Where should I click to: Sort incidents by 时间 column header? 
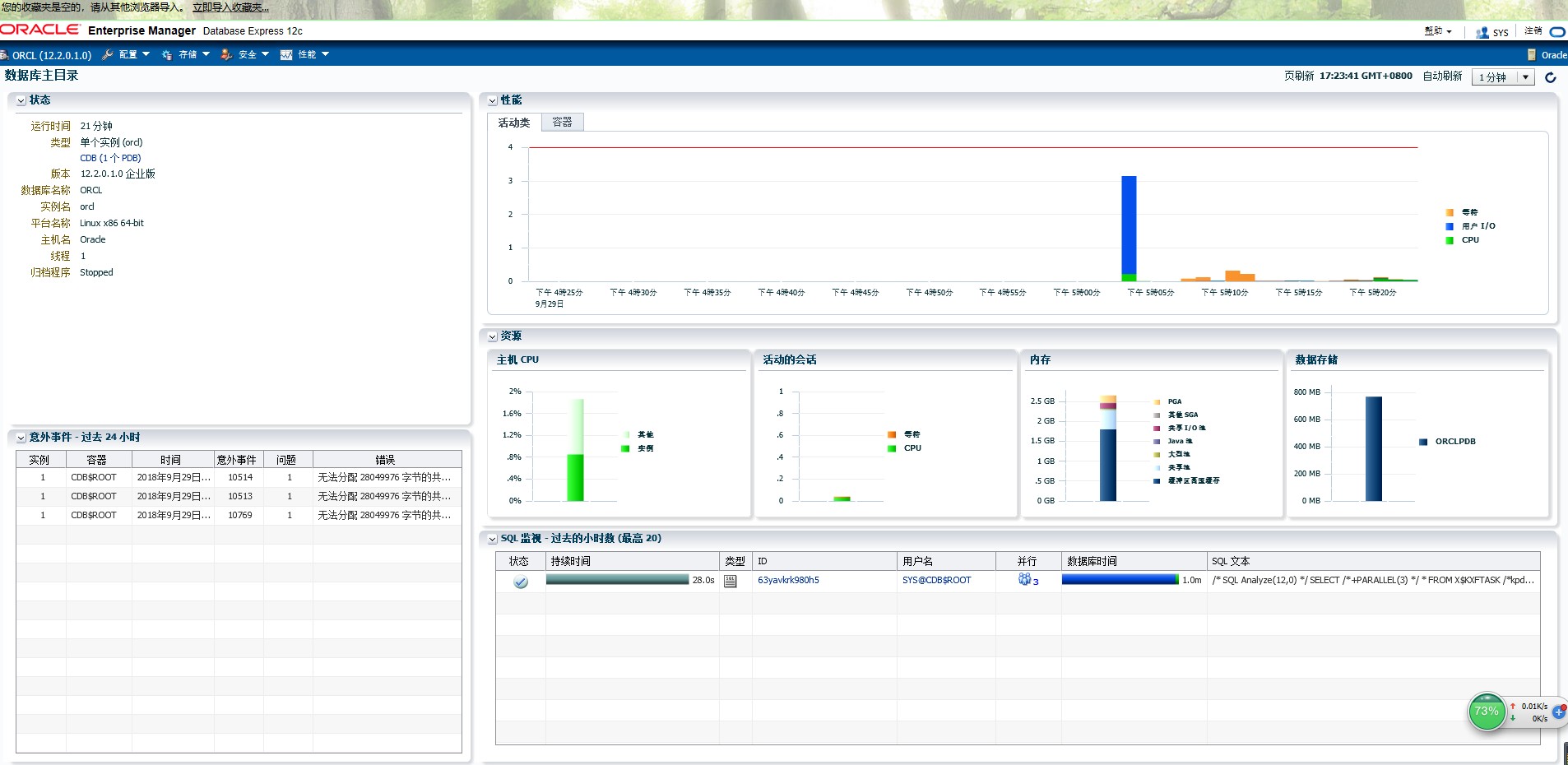(x=171, y=460)
